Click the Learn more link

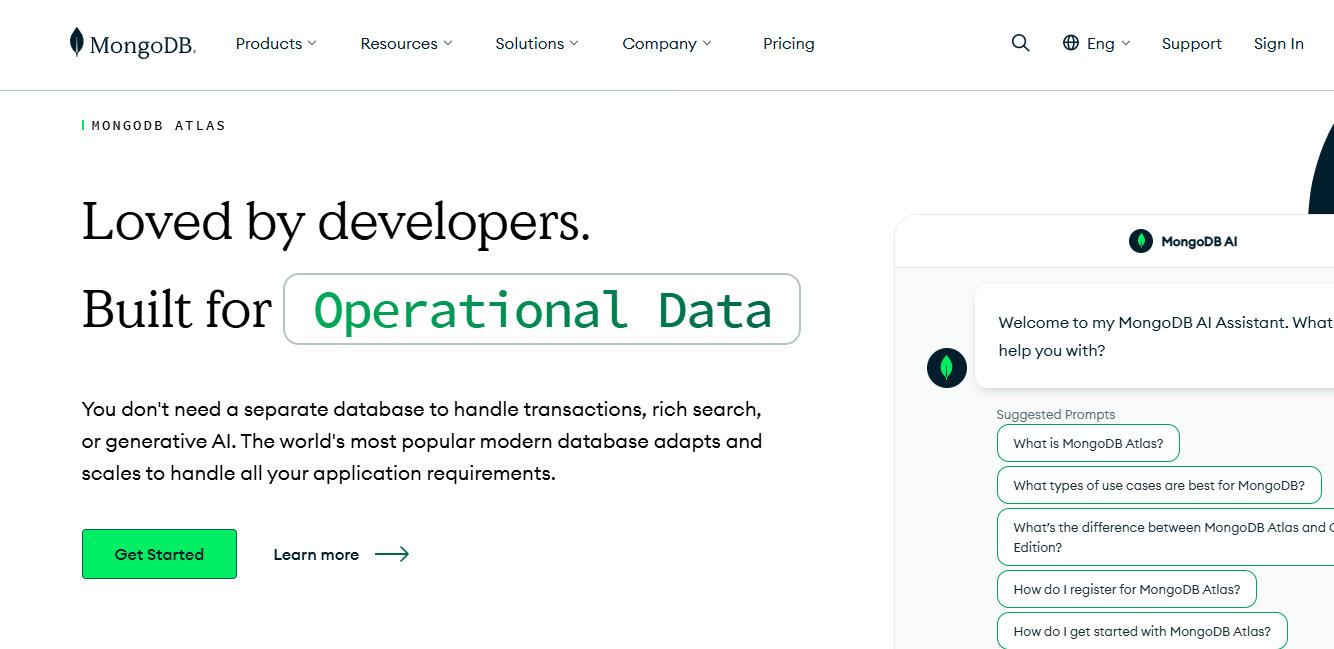[x=316, y=554]
